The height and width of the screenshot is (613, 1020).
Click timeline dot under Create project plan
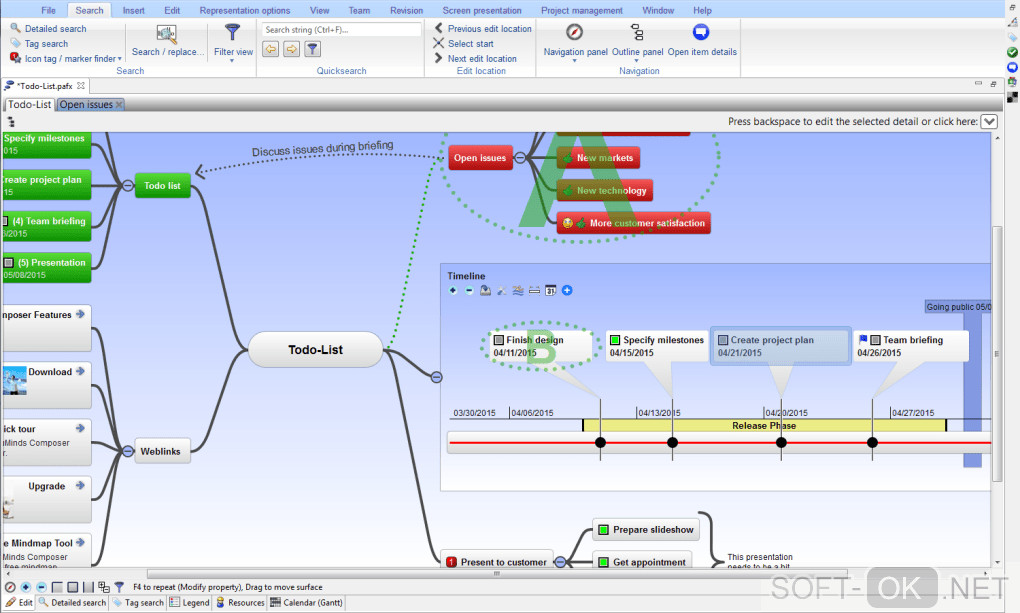point(781,443)
